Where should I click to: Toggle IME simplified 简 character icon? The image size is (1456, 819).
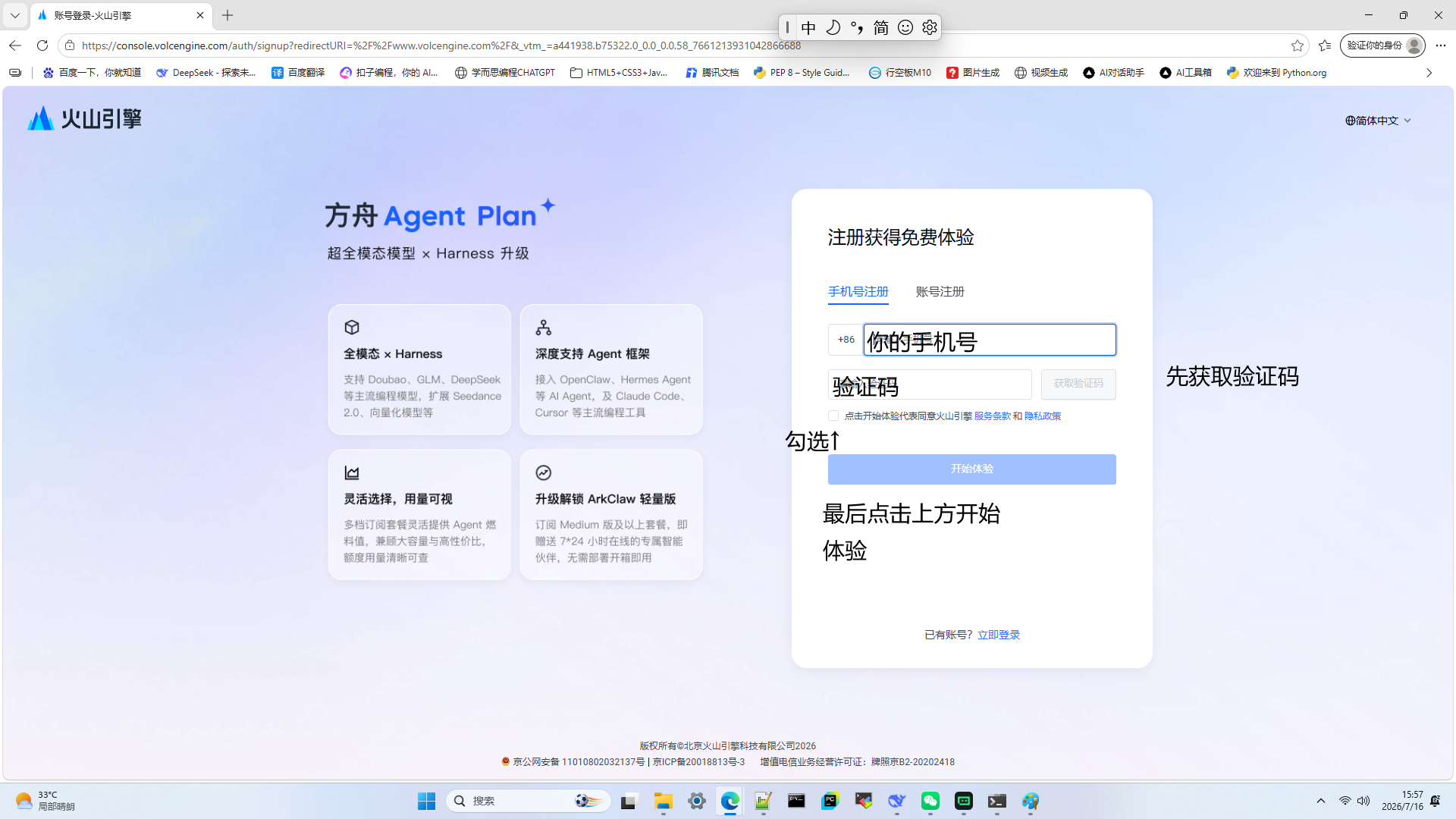[x=881, y=27]
